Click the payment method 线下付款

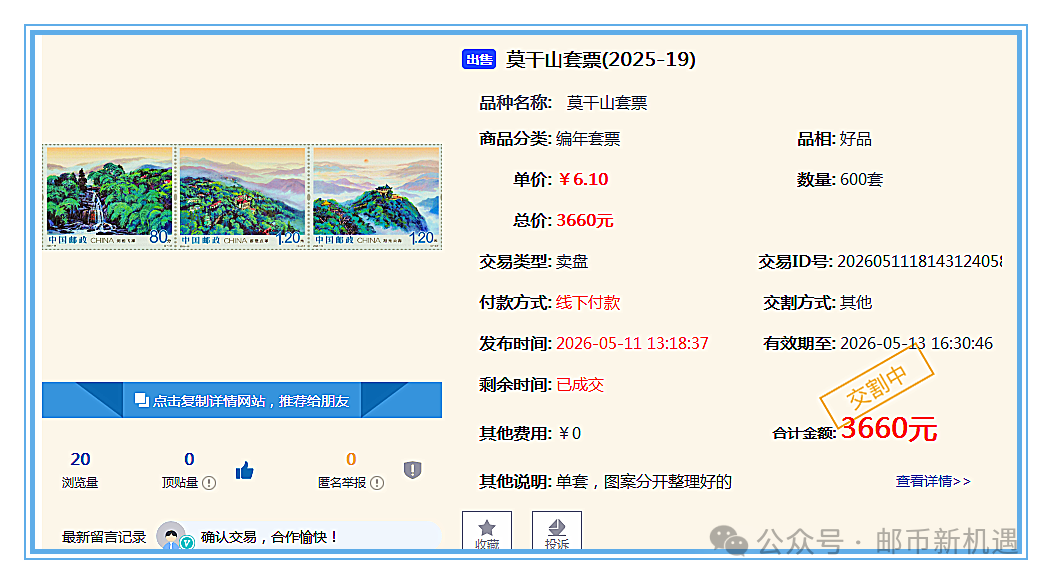point(588,302)
